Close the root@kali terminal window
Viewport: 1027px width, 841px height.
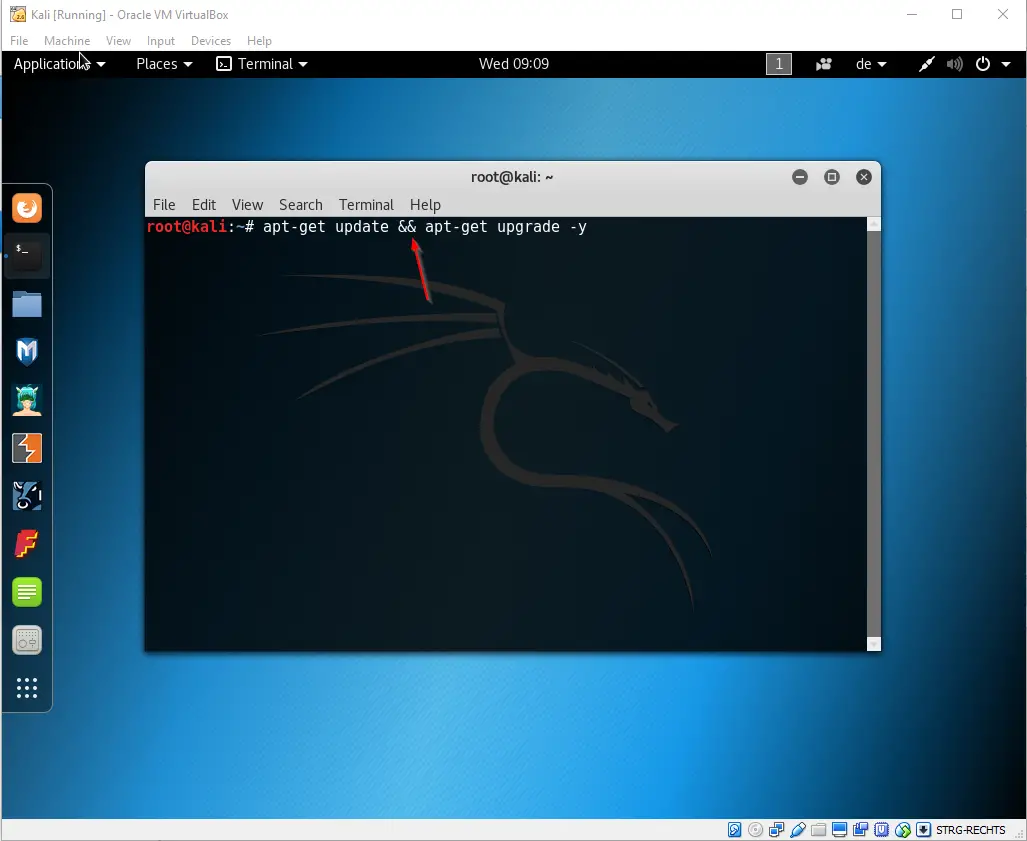[864, 177]
